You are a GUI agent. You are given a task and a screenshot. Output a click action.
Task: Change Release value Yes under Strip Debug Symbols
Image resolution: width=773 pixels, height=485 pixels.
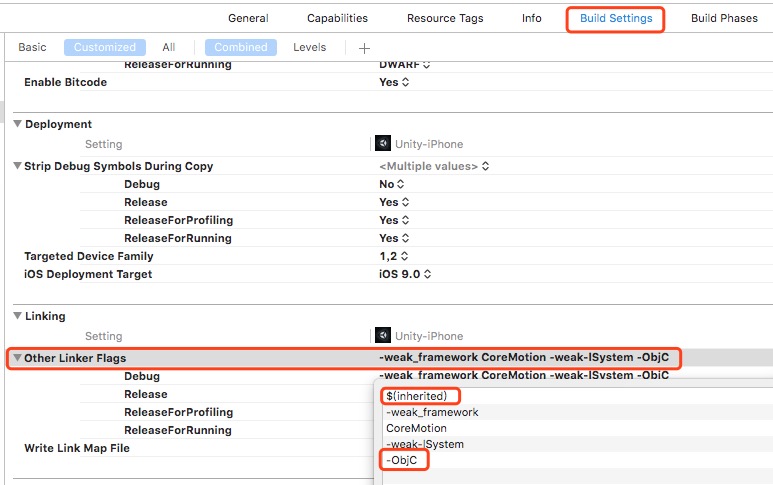(394, 202)
